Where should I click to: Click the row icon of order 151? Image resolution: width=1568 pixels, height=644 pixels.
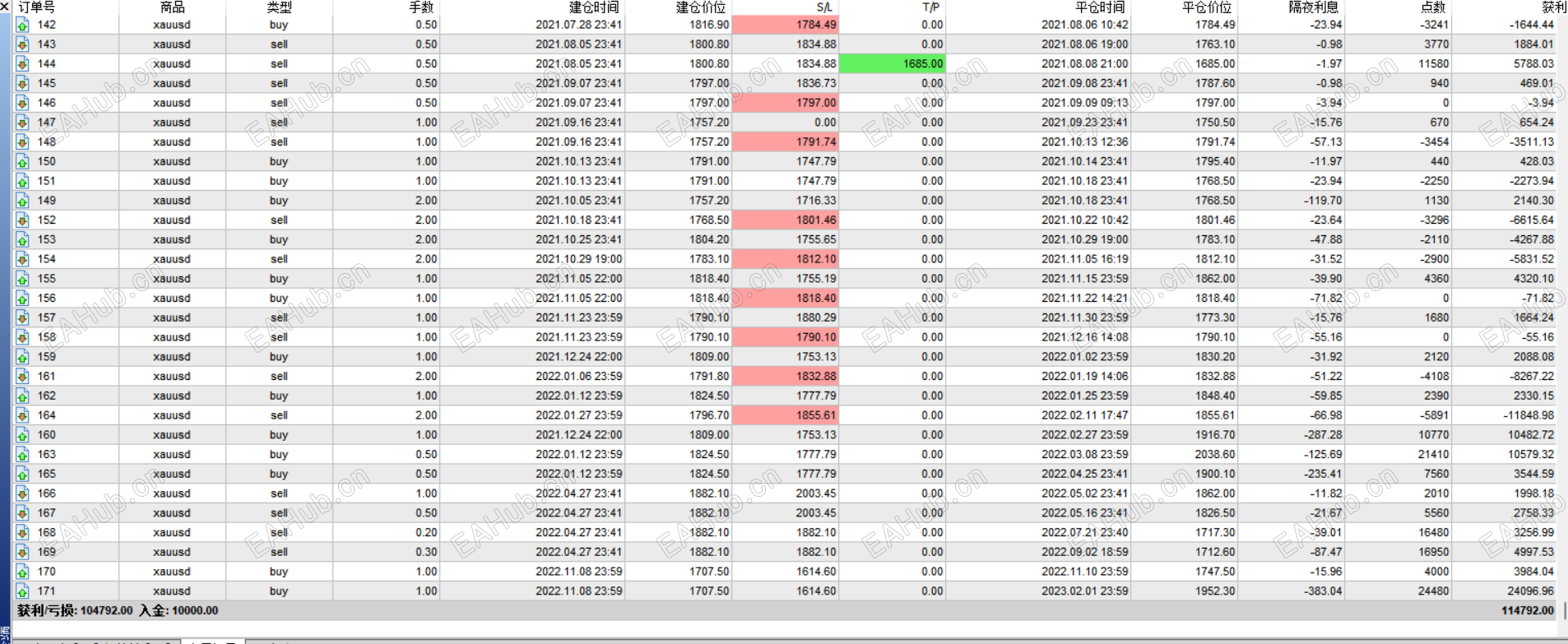click(x=22, y=181)
